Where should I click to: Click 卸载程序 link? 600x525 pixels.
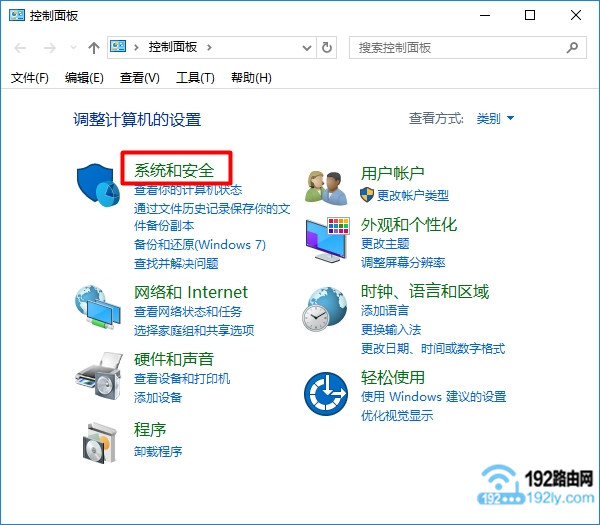[158, 452]
